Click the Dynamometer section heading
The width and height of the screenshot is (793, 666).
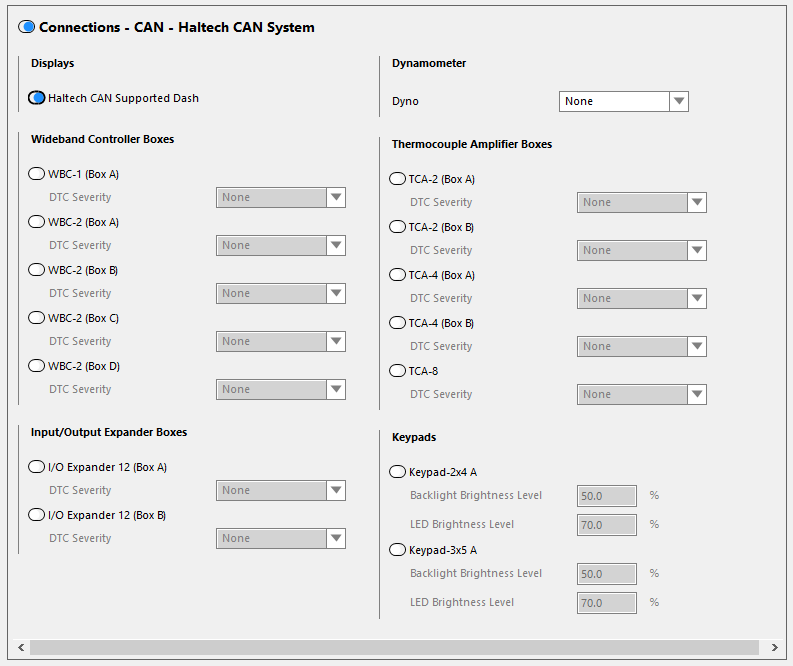point(429,63)
